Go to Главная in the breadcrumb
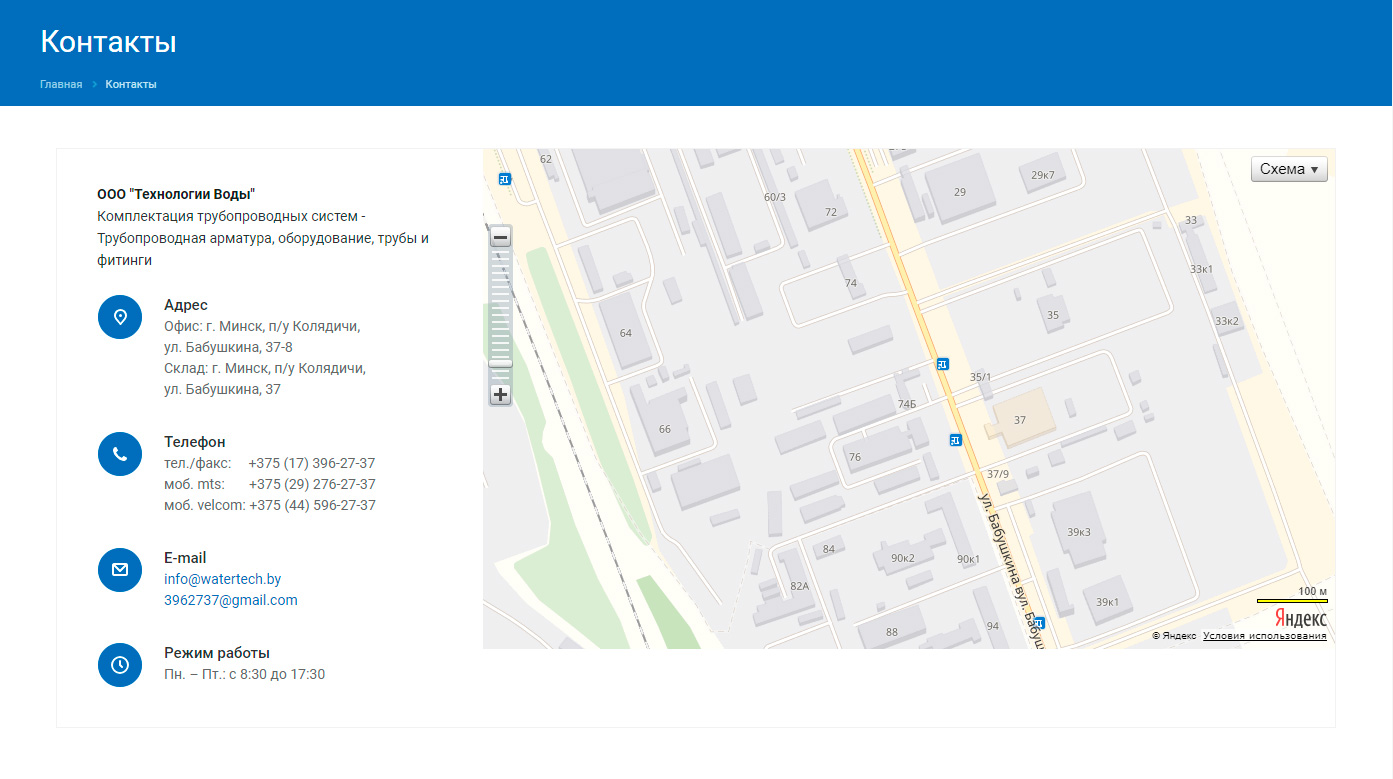Viewport: 1393px width, 779px height. pos(61,84)
